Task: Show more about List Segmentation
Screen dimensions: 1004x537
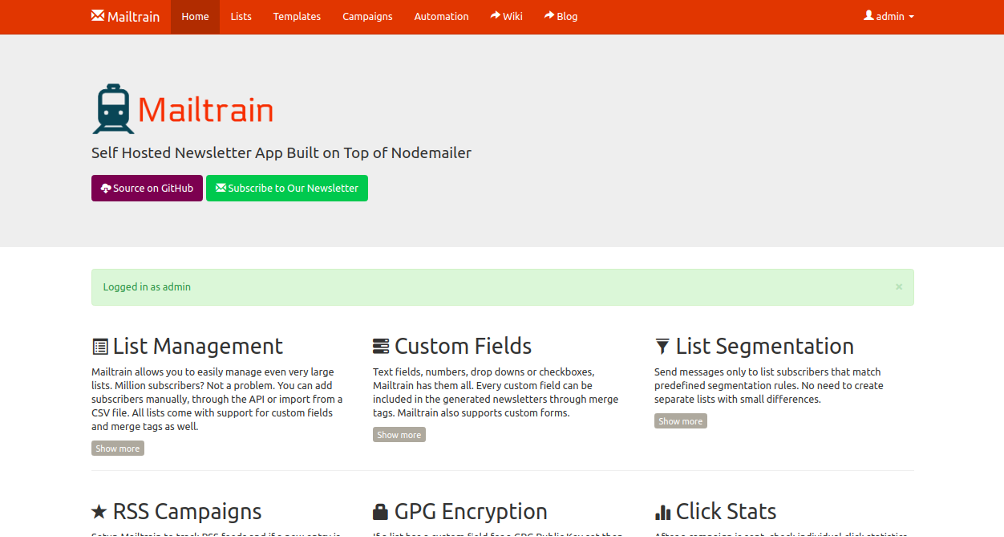Action: [680, 421]
